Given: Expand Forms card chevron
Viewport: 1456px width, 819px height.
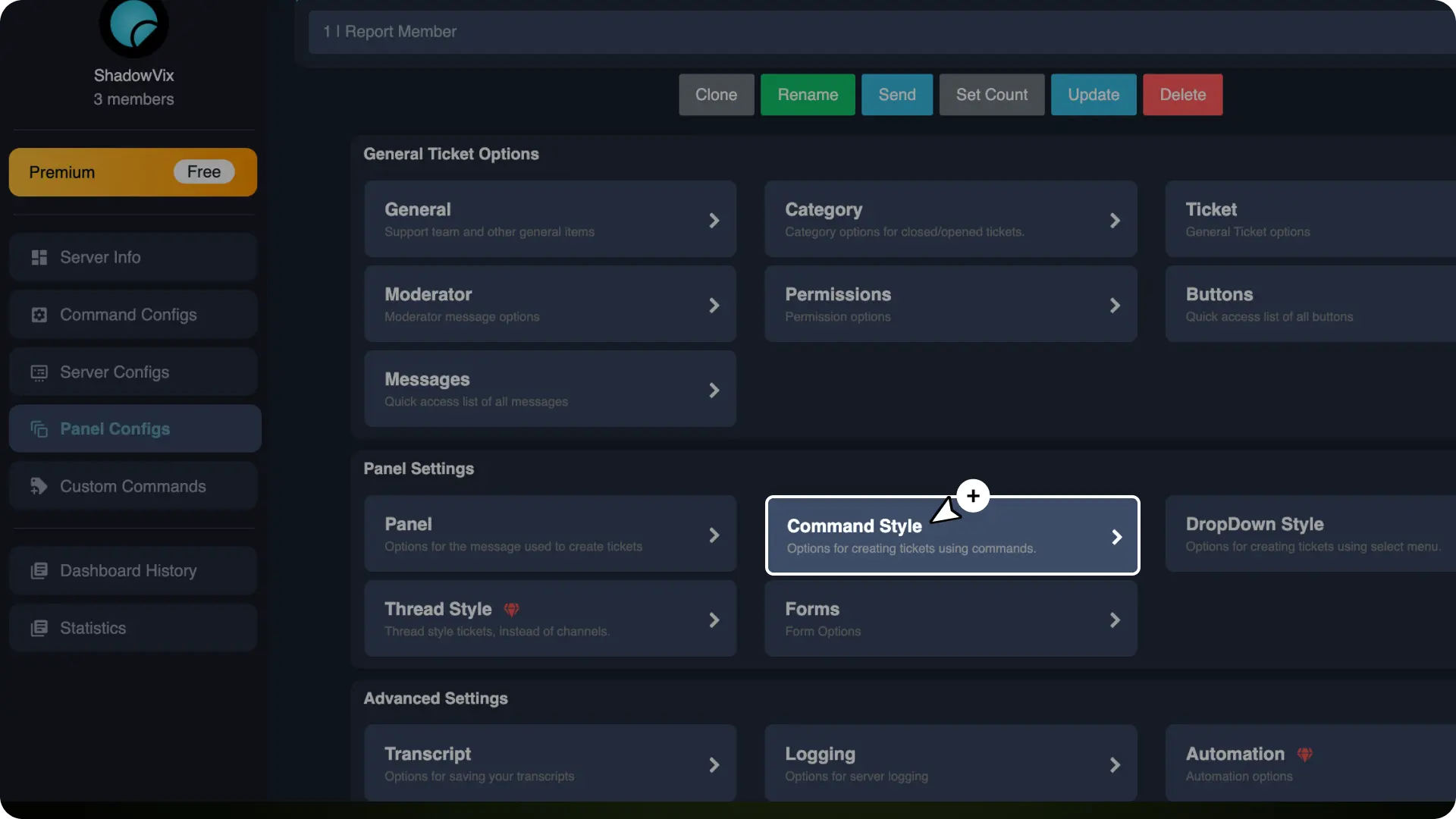Looking at the screenshot, I should (1115, 620).
